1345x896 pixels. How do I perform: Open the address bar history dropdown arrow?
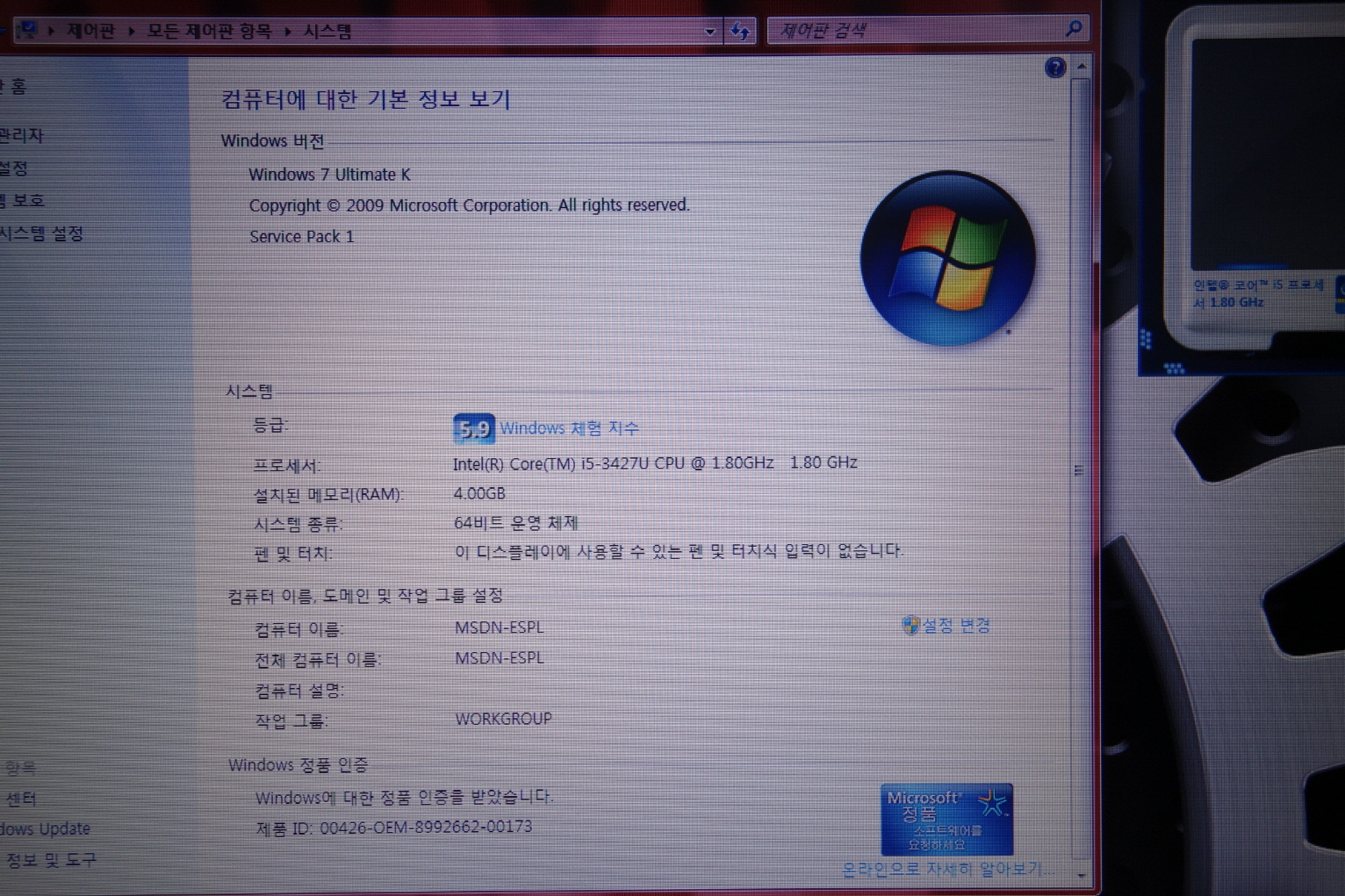coord(709,32)
